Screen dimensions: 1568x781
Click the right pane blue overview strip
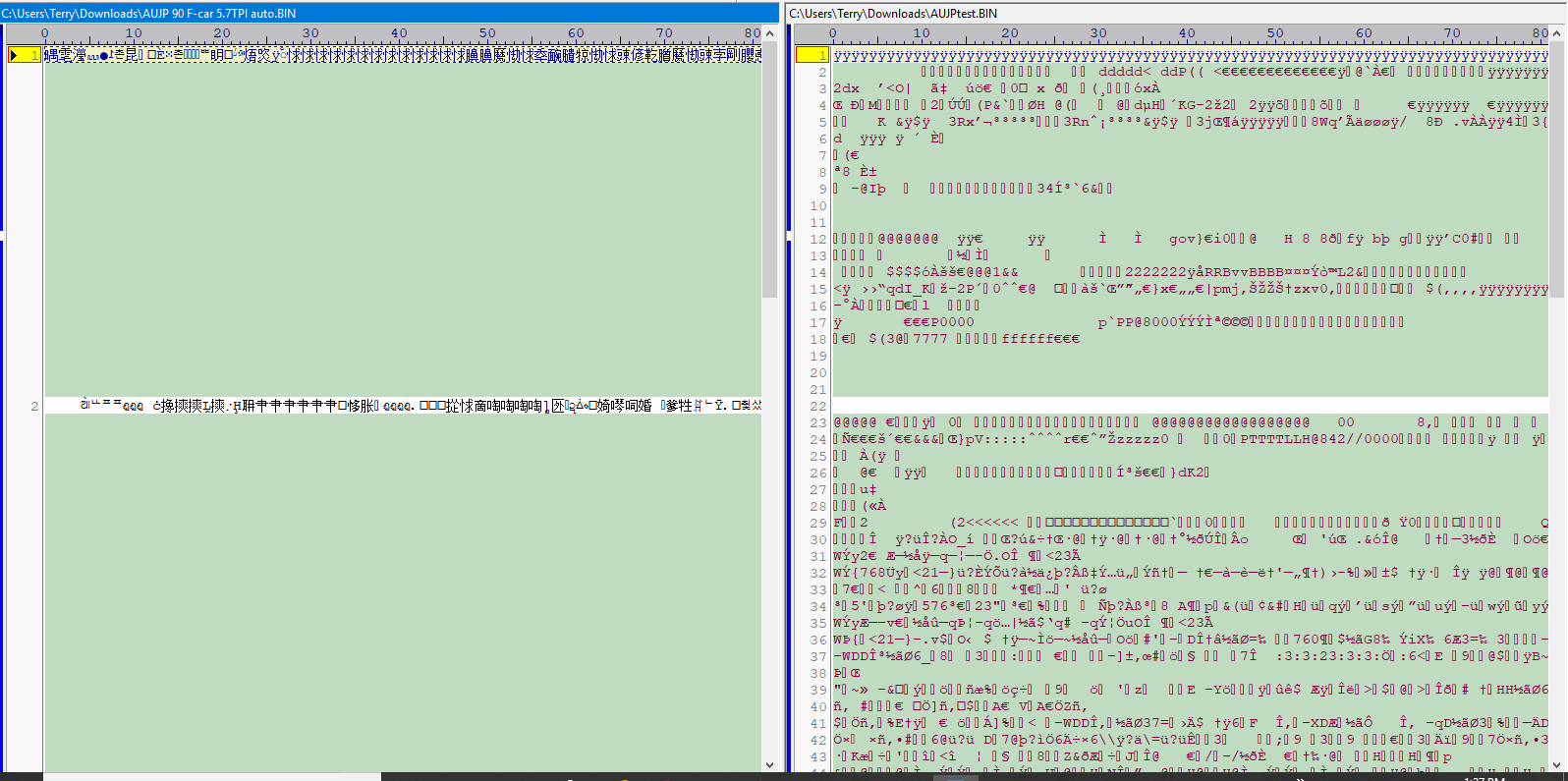coord(789,393)
